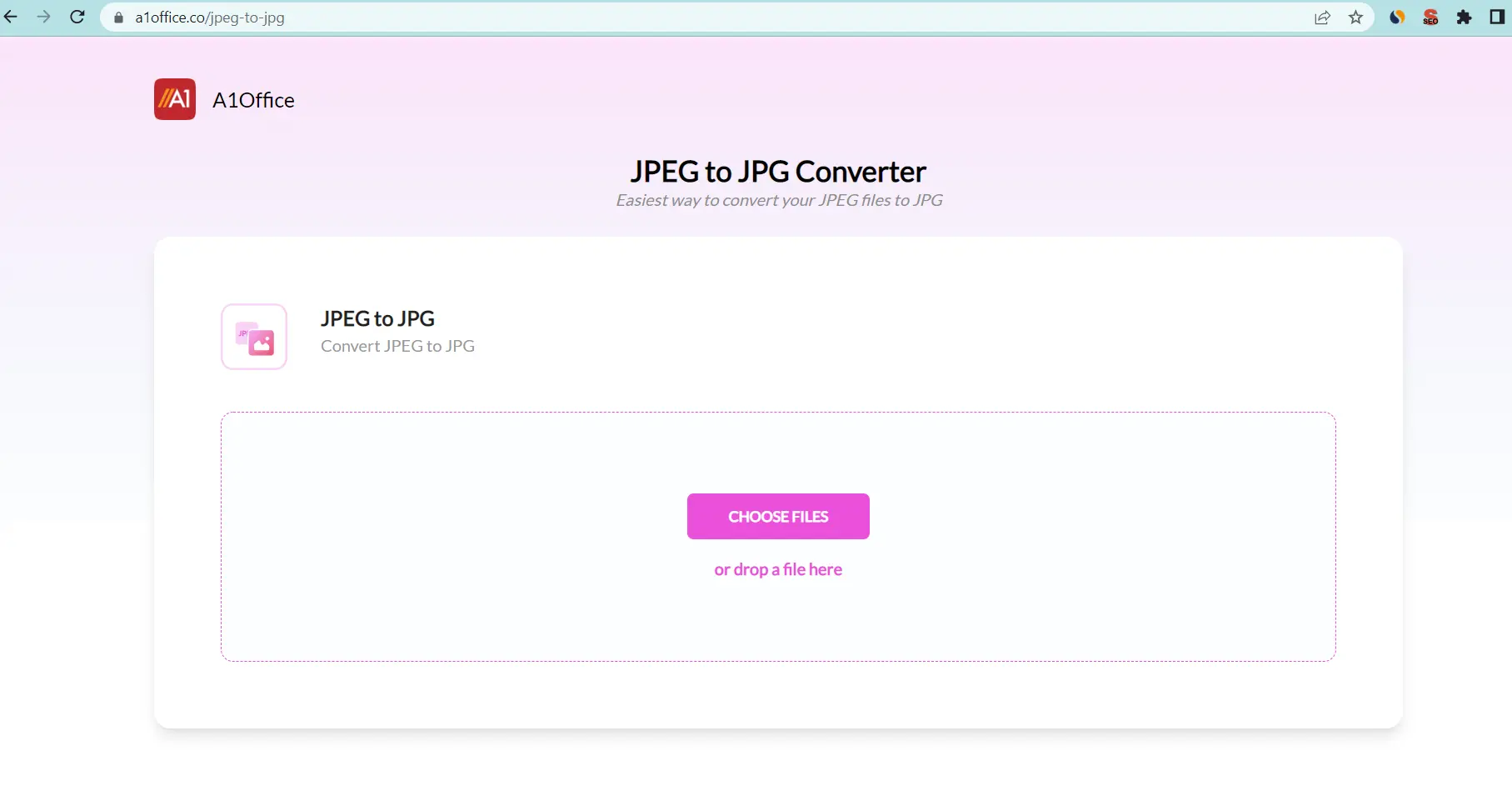Click the 'JPEG to JPG Converter' heading
The width and height of the screenshot is (1512, 801).
tap(778, 171)
